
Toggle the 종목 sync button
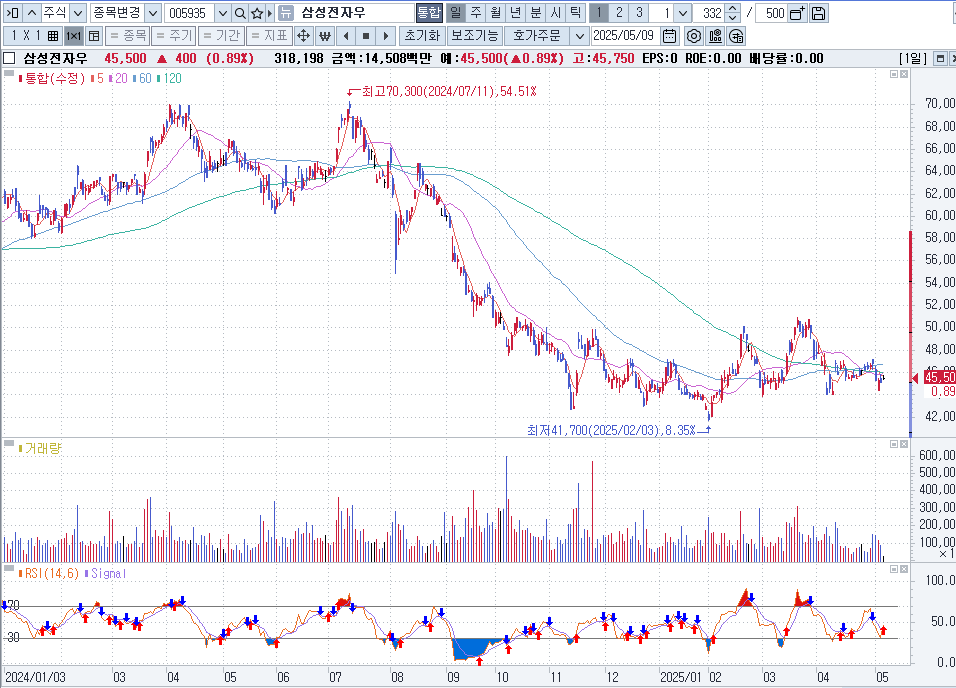coord(126,36)
